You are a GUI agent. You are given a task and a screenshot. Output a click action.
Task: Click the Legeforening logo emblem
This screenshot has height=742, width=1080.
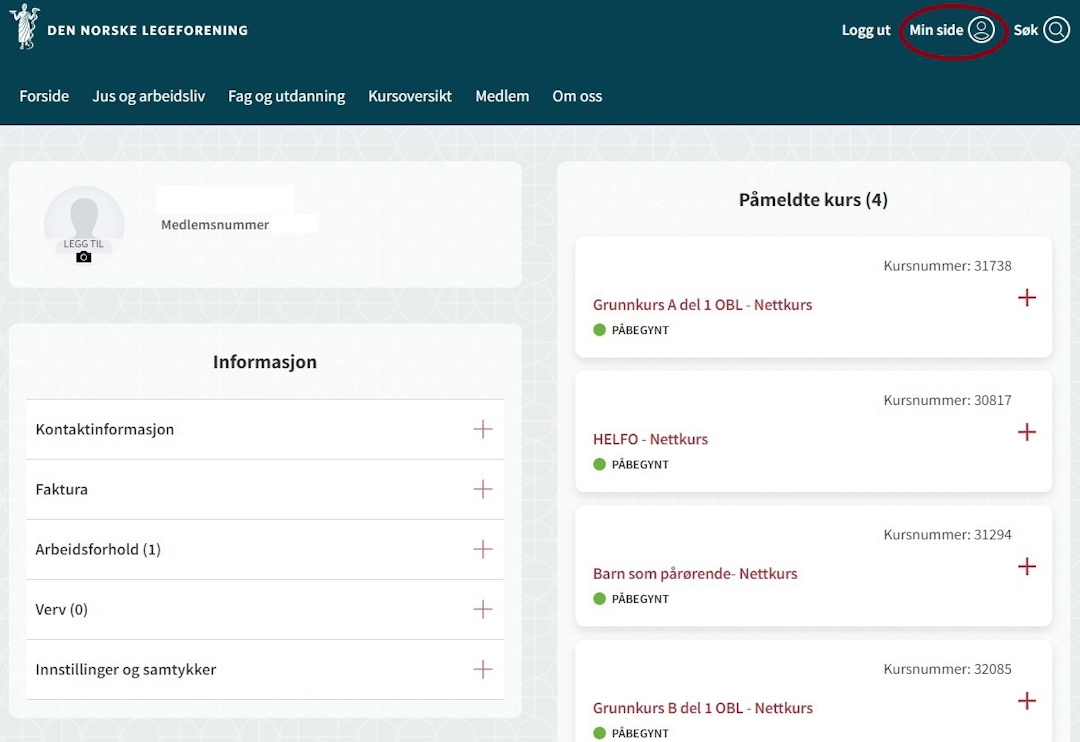pyautogui.click(x=24, y=27)
